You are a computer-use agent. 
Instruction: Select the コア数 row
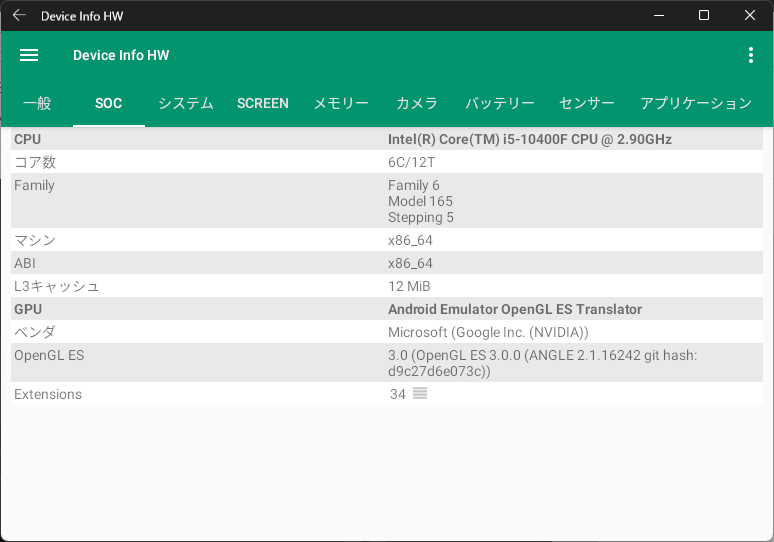coord(387,162)
